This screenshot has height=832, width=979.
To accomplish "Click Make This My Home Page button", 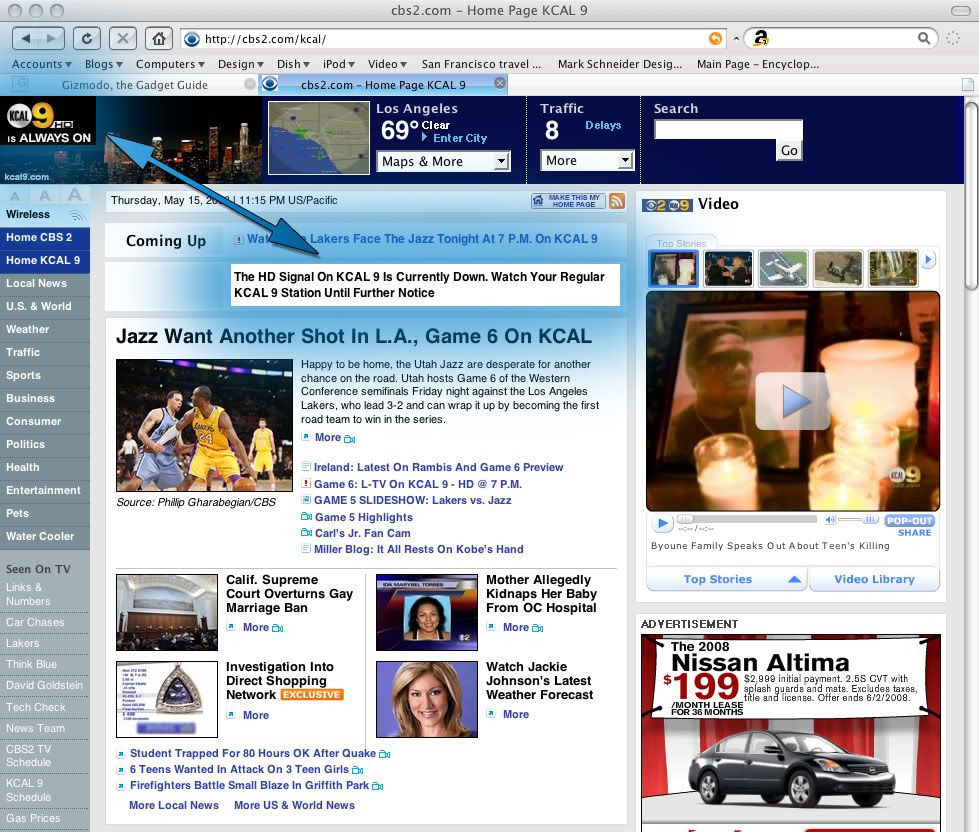I will pyautogui.click(x=568, y=201).
